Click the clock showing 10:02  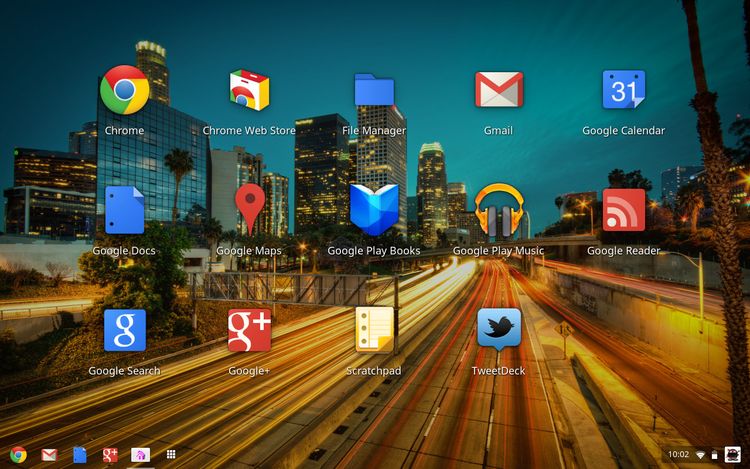click(x=677, y=455)
